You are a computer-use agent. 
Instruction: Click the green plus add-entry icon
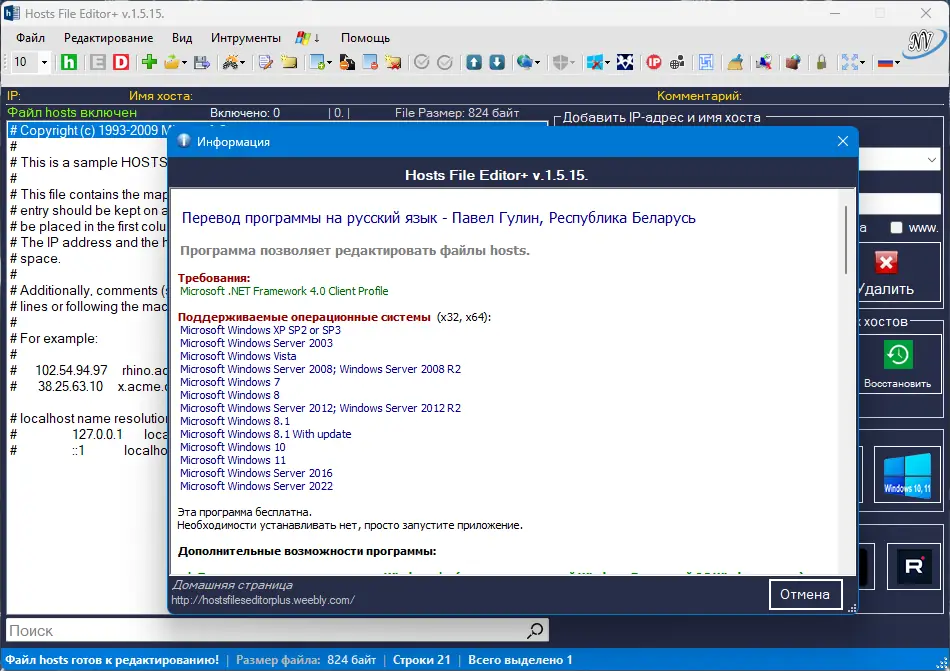click(x=149, y=62)
